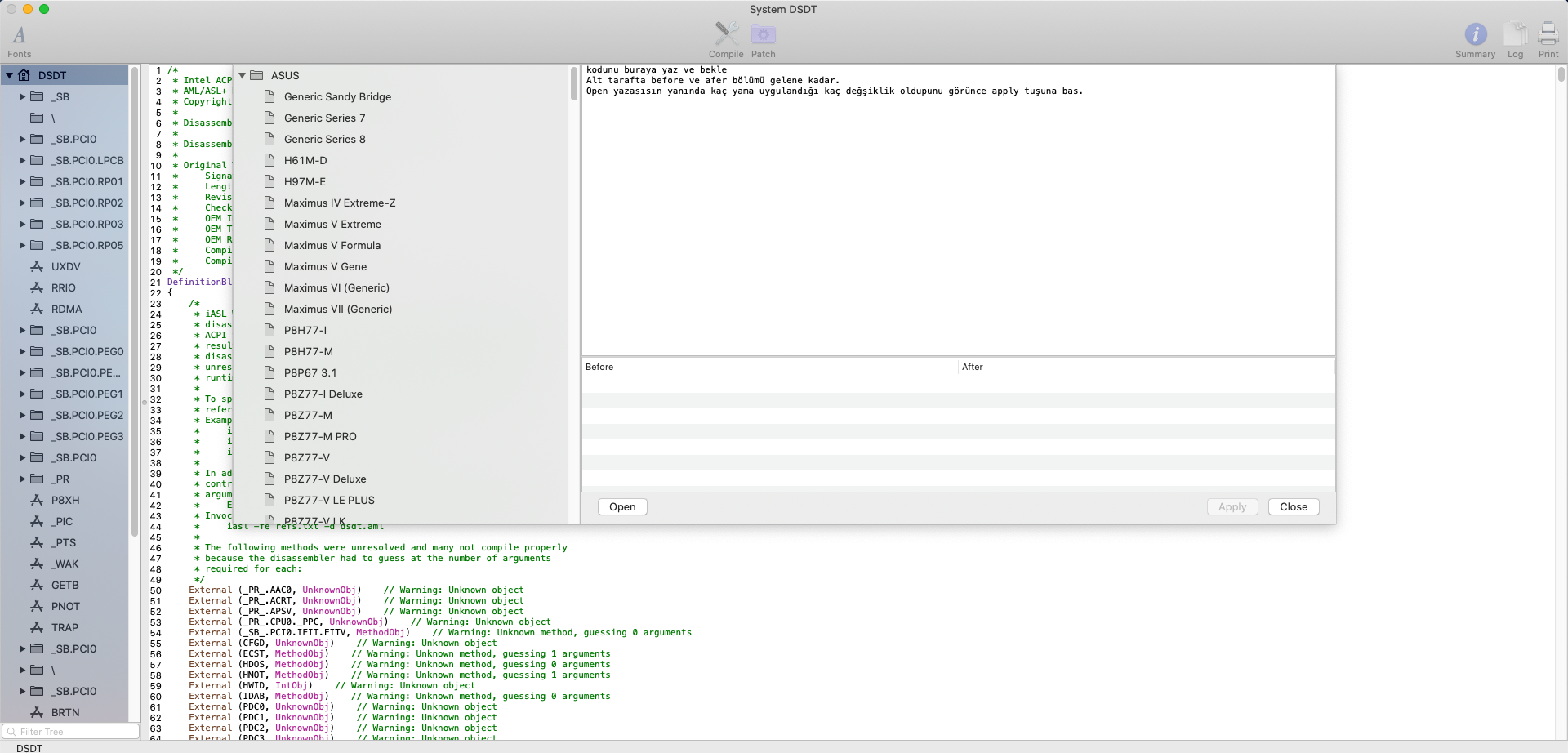Click the Apply button
The image size is (1568, 753).
[x=1232, y=507]
